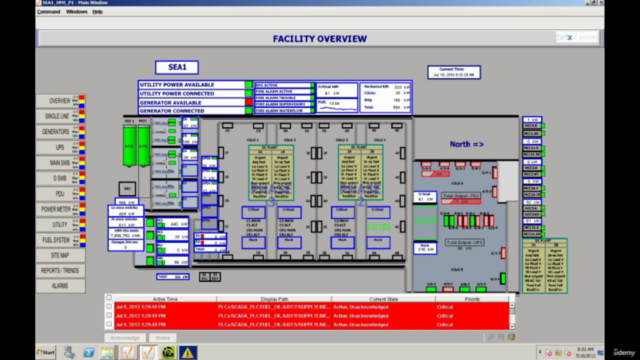Click the brown package icon under alarms
Viewport: 640px width, 360px height.
pos(511,337)
